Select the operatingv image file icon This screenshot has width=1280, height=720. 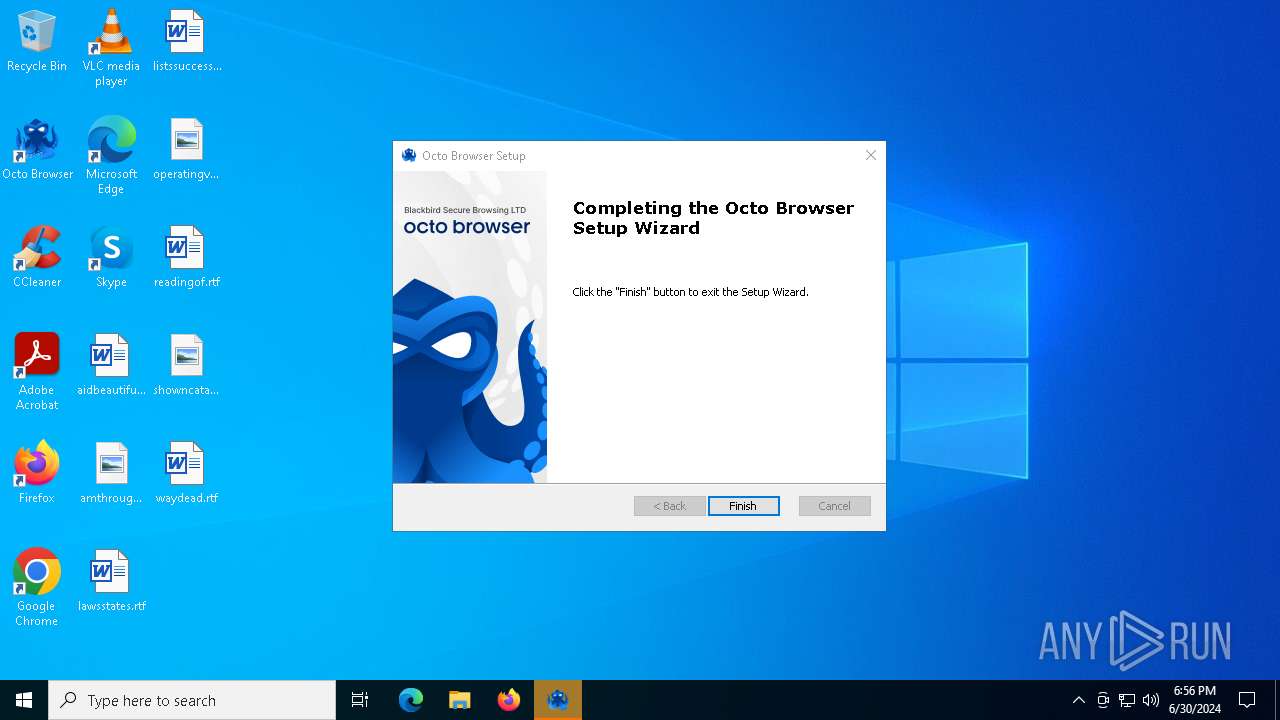[x=186, y=150]
